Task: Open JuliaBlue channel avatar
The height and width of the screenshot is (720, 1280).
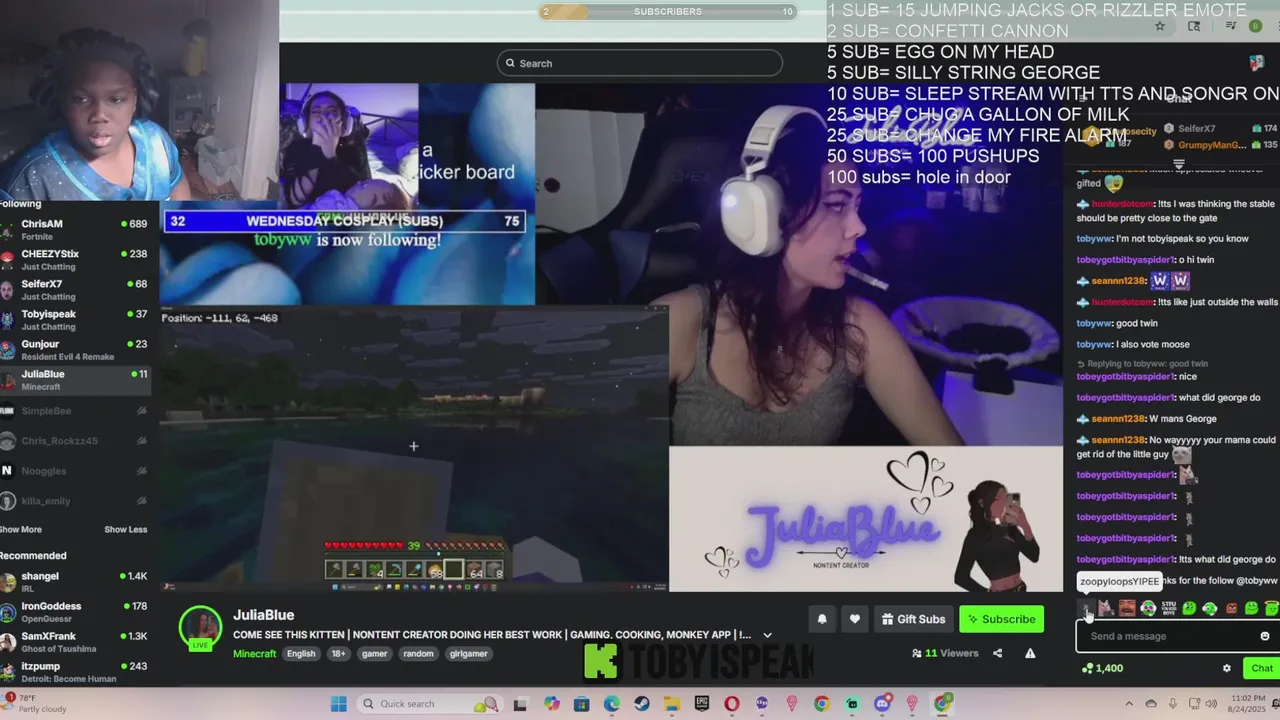Action: 200,627
